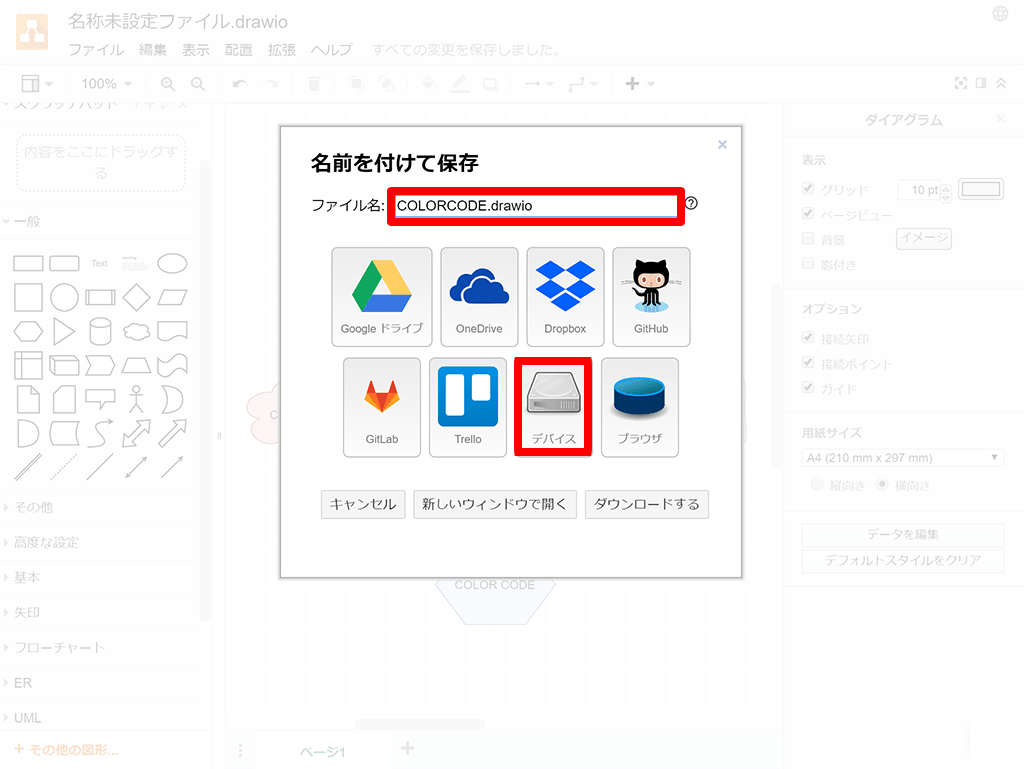The width and height of the screenshot is (1024, 769).
Task: Toggle グリッド checkbox
Action: click(x=808, y=189)
